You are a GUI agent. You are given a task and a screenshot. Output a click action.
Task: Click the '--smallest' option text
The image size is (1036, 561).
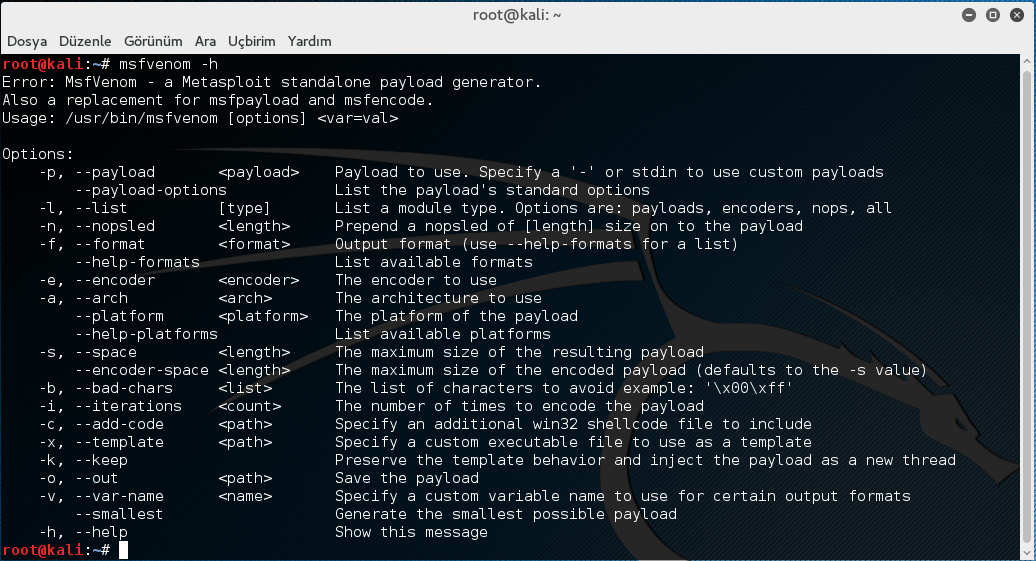click(118, 514)
